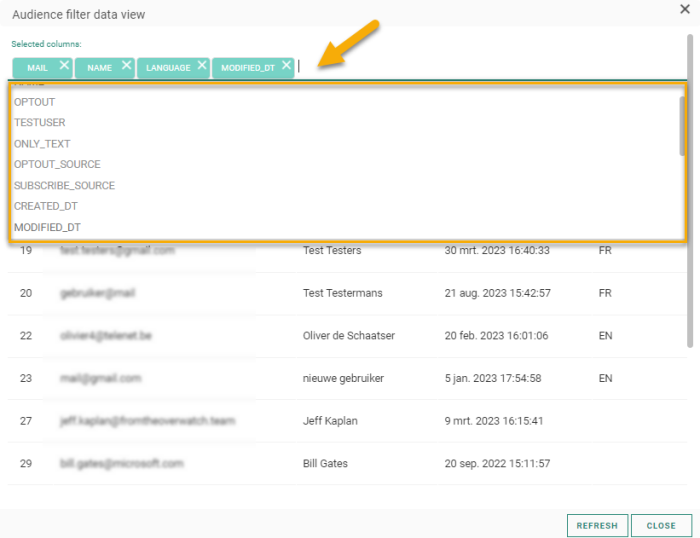Viewport: 700px width, 538px height.
Task: Select the Bill Gates row
Action: (340, 464)
